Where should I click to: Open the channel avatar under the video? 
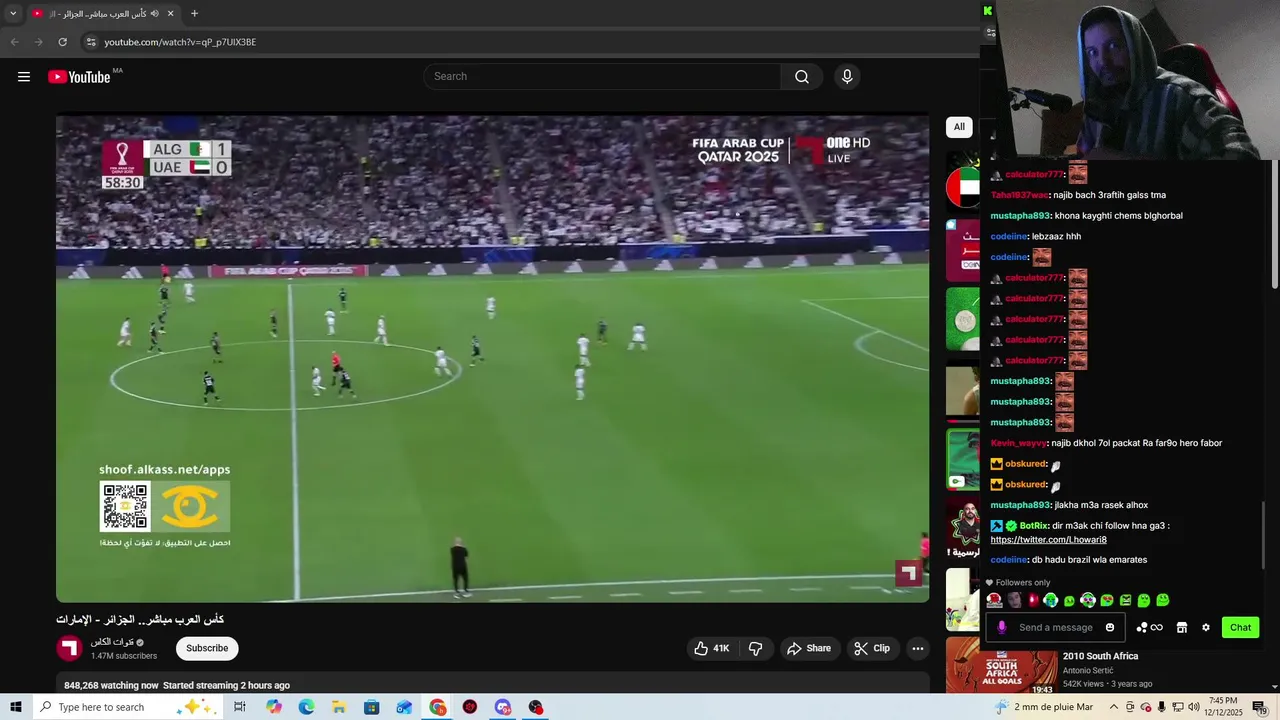tap(69, 648)
